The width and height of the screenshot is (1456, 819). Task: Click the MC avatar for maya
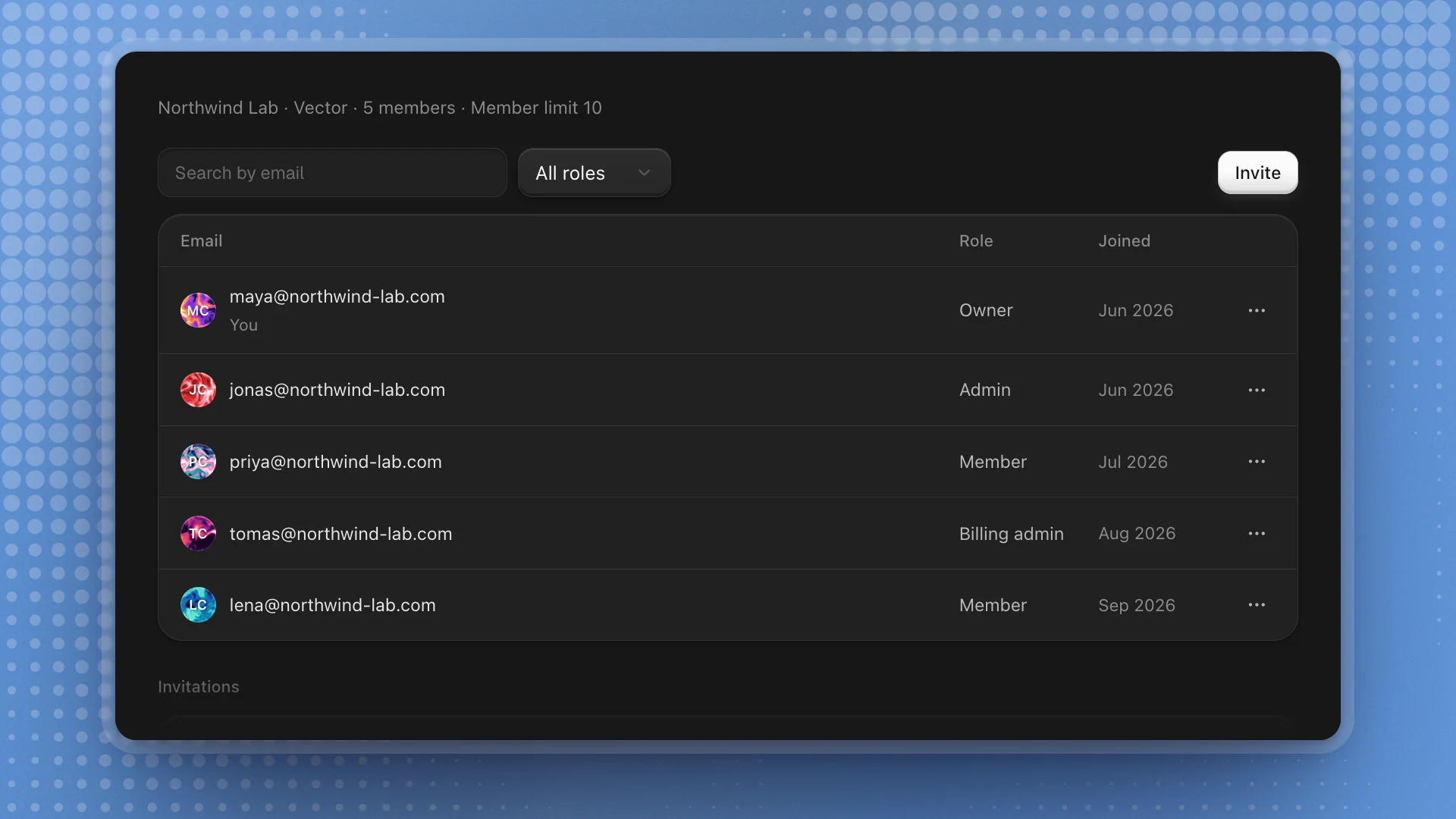pyautogui.click(x=198, y=310)
